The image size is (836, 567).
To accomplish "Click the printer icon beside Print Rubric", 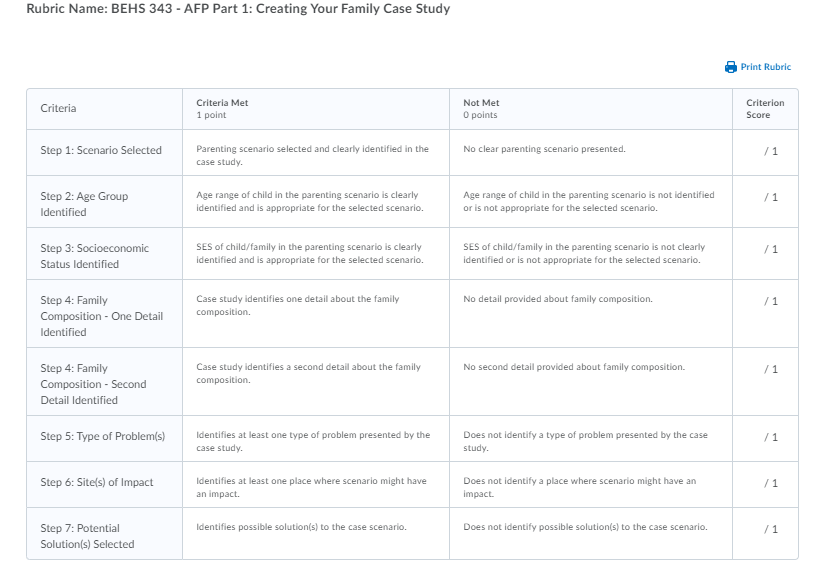I will [730, 67].
